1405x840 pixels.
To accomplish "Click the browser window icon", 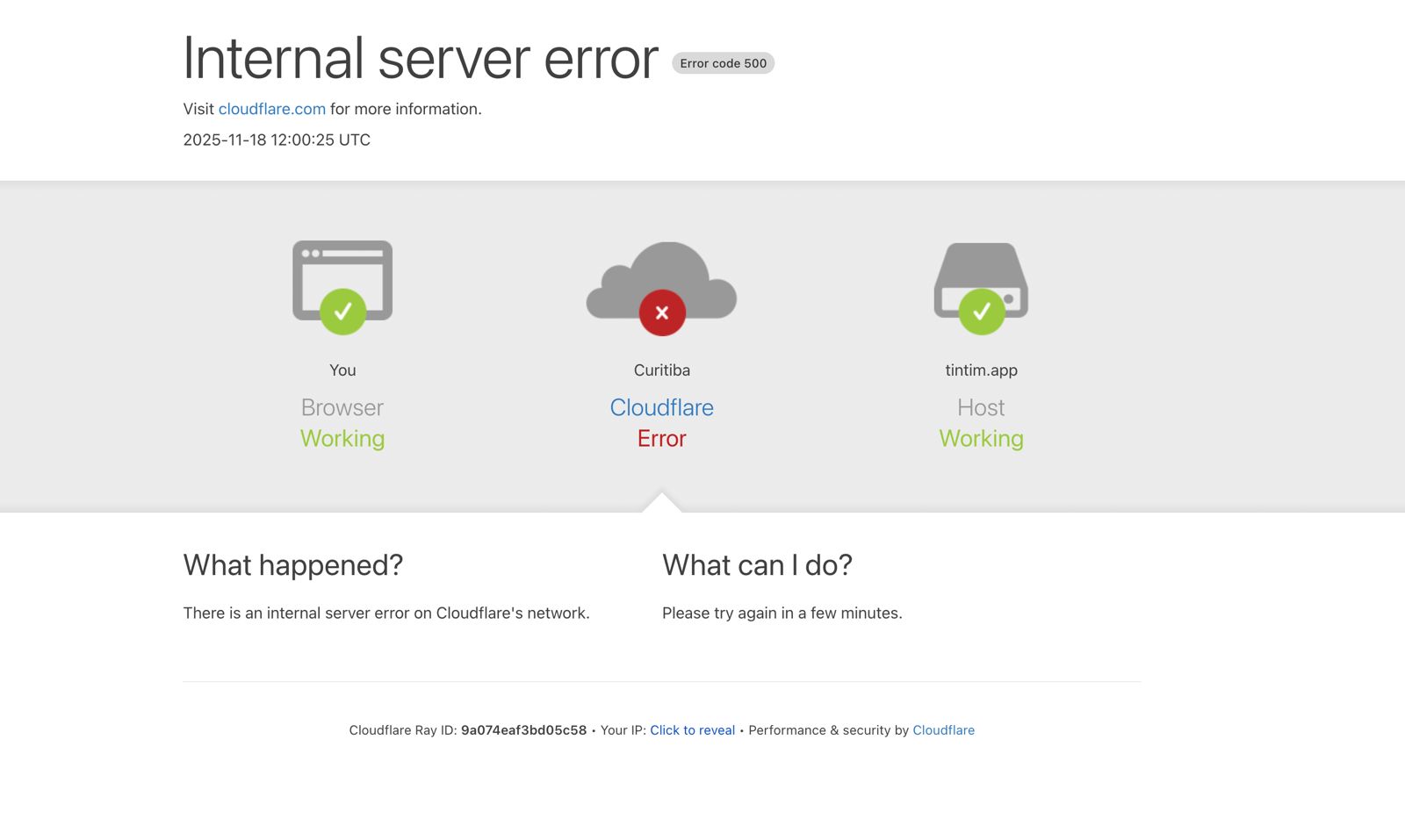I will pos(342,263).
